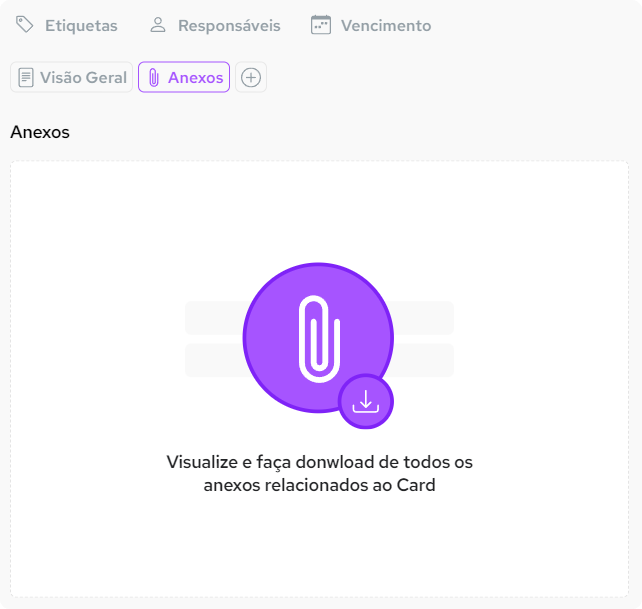The image size is (642, 609).
Task: Assign people via Responsáveis
Action: (x=215, y=25)
